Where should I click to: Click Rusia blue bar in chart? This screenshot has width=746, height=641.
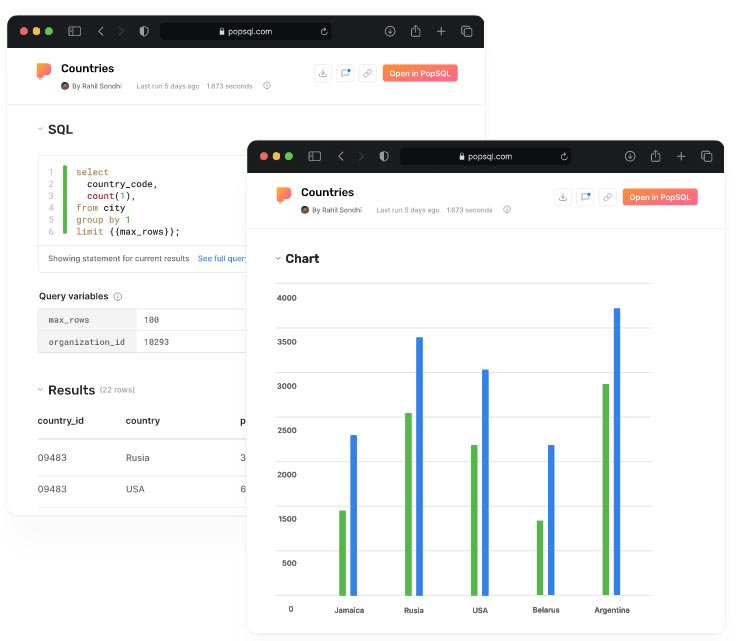[419, 466]
